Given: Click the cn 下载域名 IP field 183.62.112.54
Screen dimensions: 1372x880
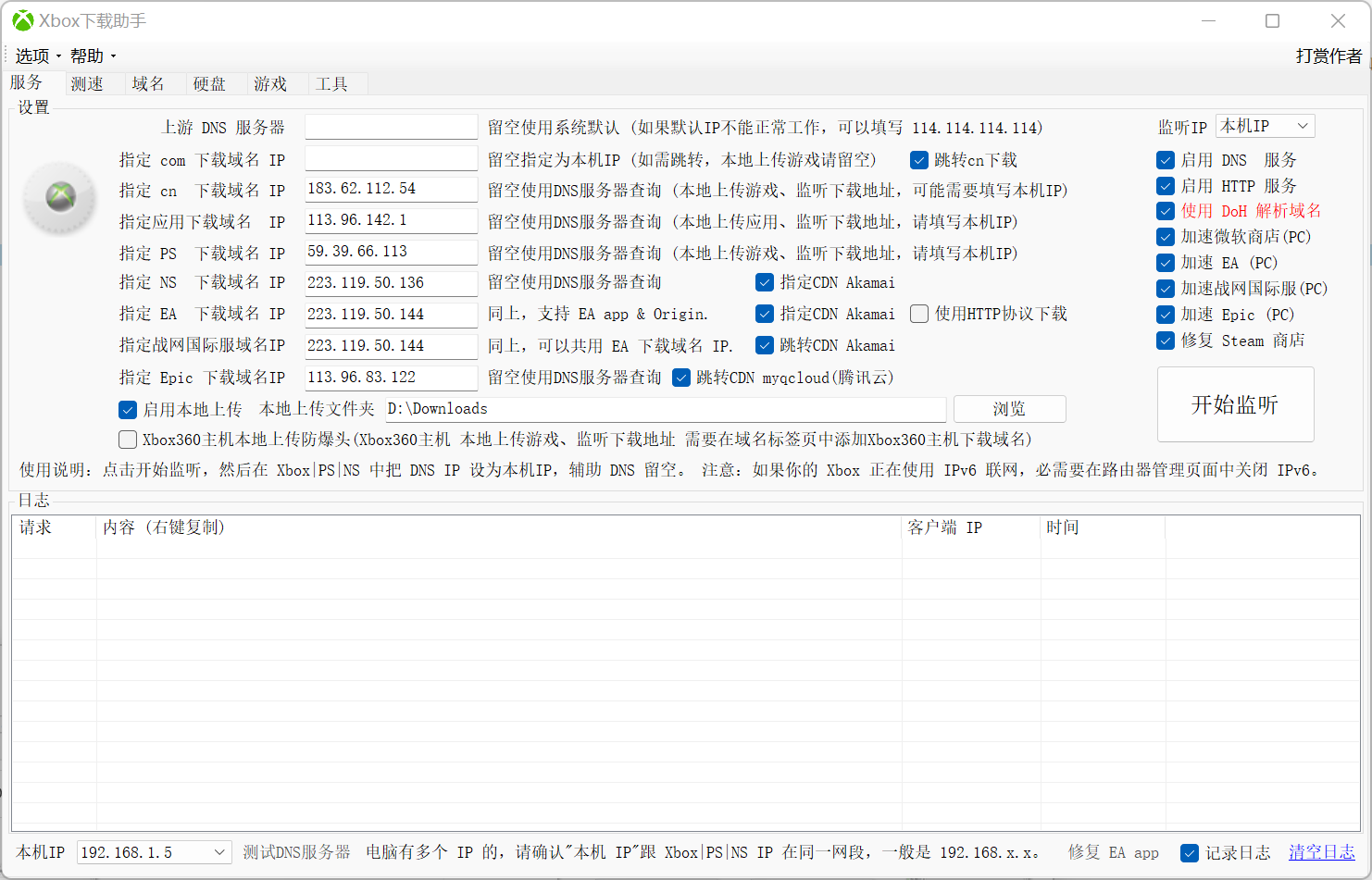Looking at the screenshot, I should point(391,190).
